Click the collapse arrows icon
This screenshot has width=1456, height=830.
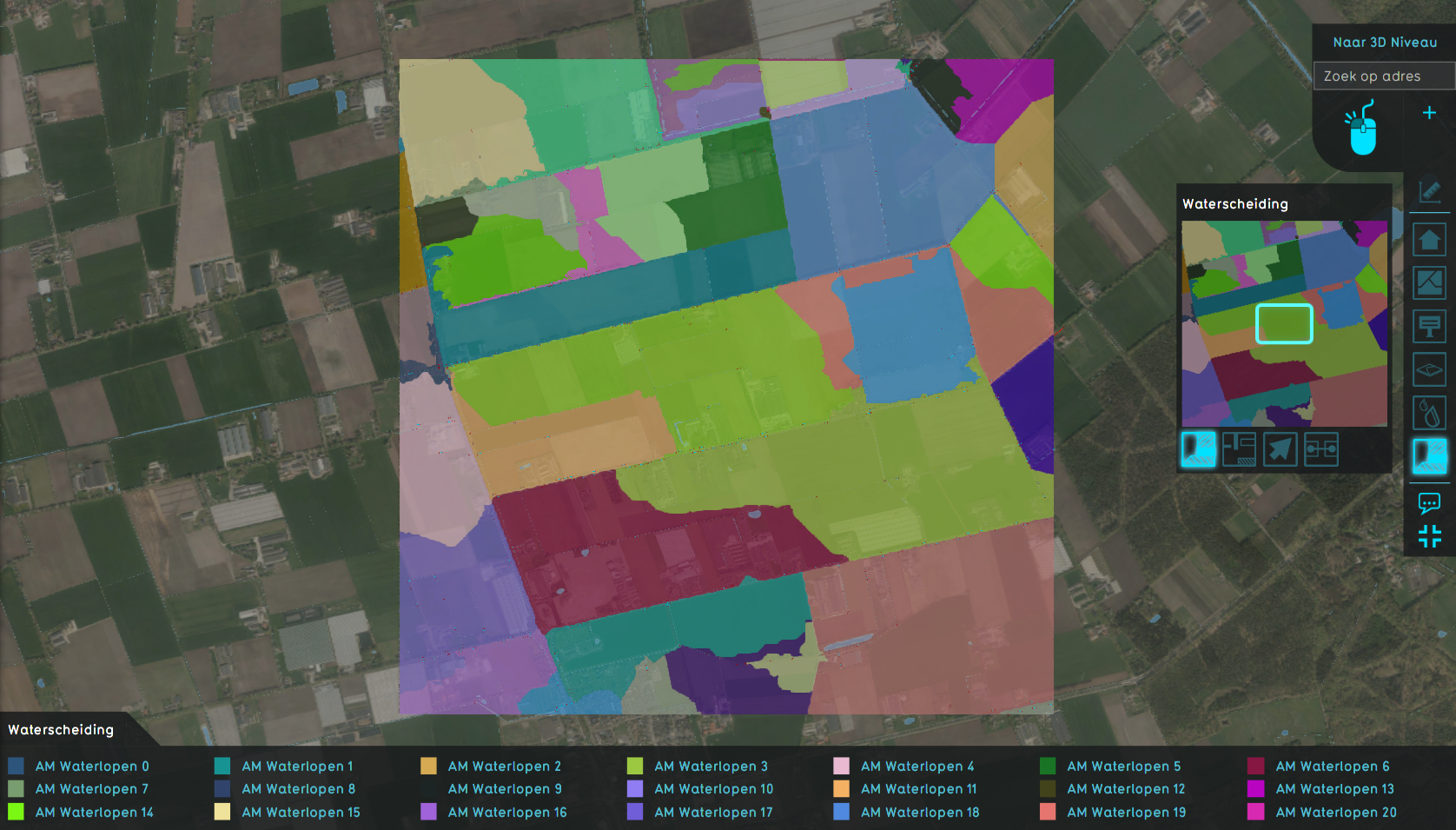pos(1429,537)
